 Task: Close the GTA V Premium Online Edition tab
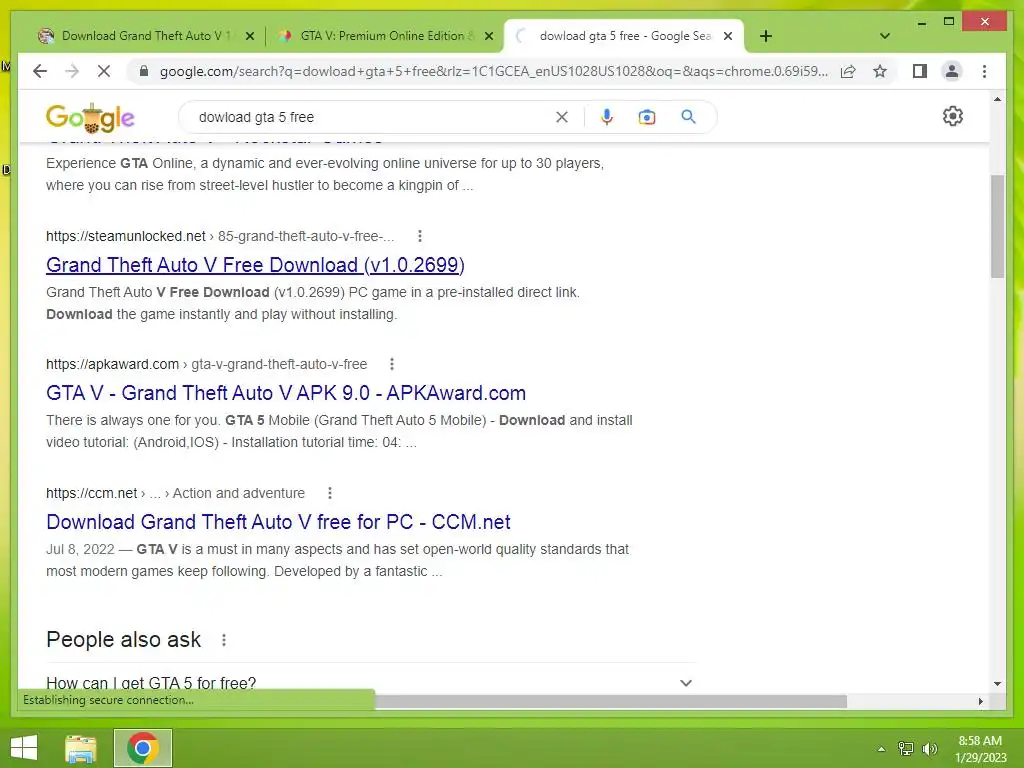(488, 36)
